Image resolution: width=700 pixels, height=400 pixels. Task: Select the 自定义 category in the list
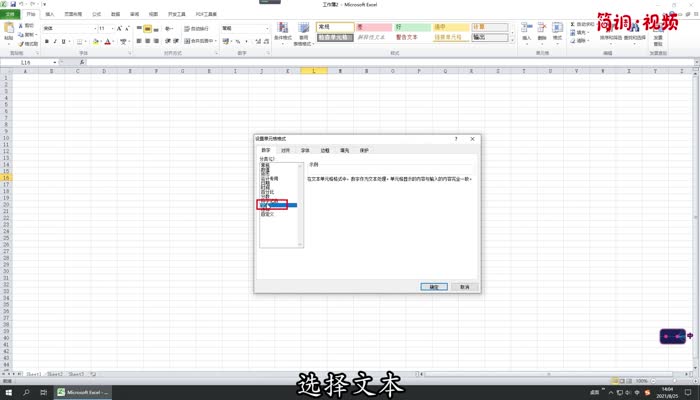tap(268, 213)
